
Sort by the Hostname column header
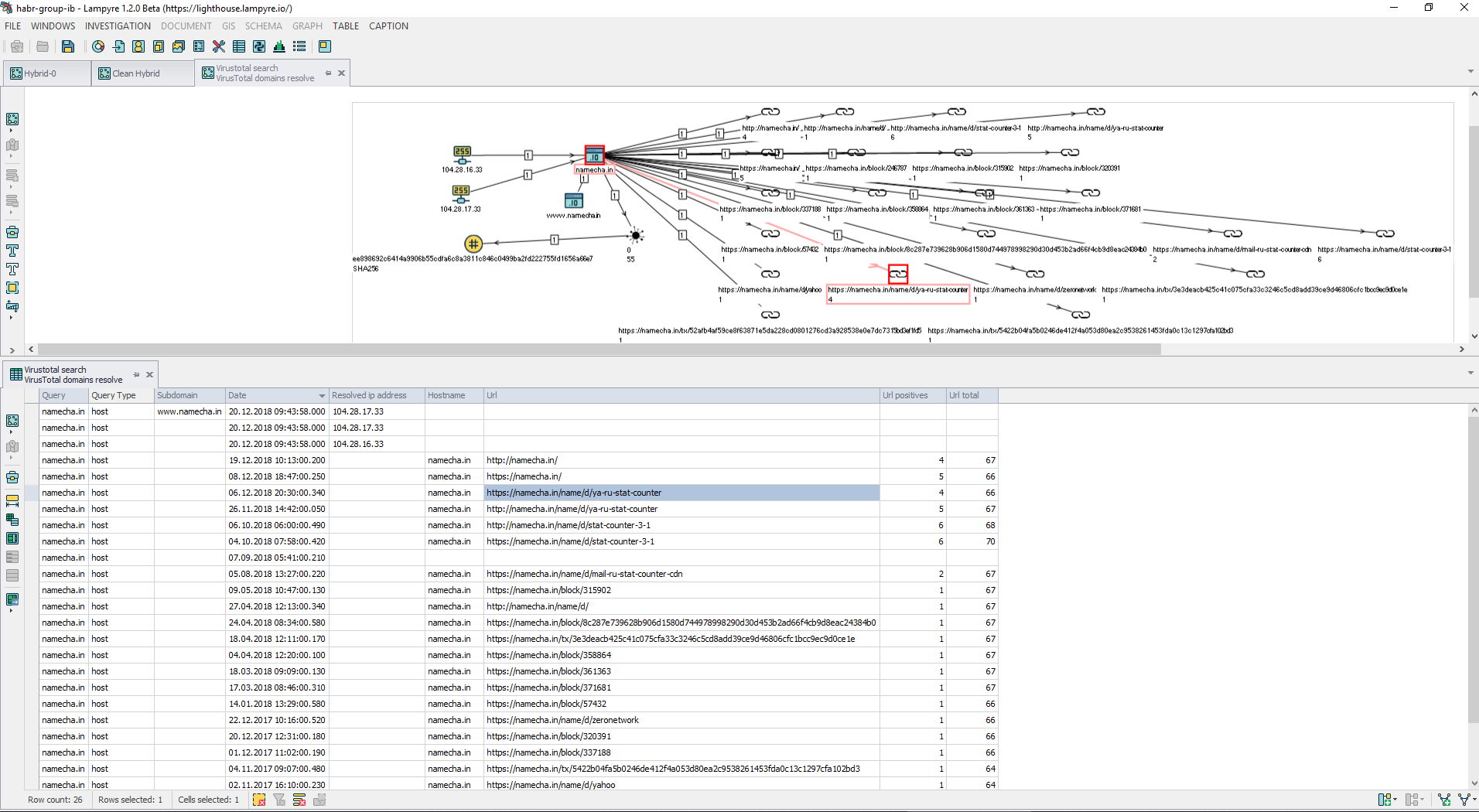454,395
